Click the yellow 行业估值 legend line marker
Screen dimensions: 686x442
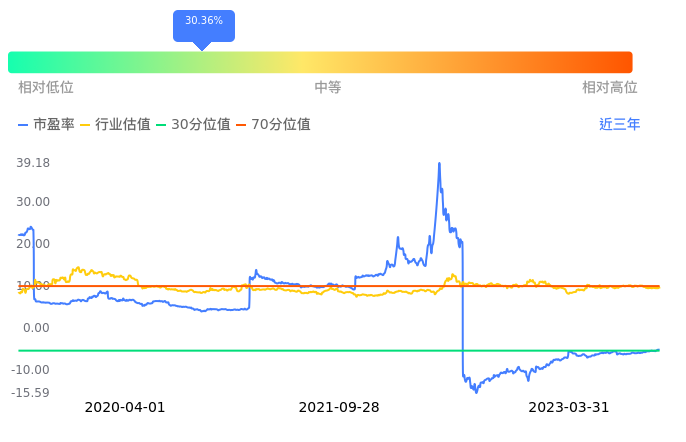pos(85,125)
